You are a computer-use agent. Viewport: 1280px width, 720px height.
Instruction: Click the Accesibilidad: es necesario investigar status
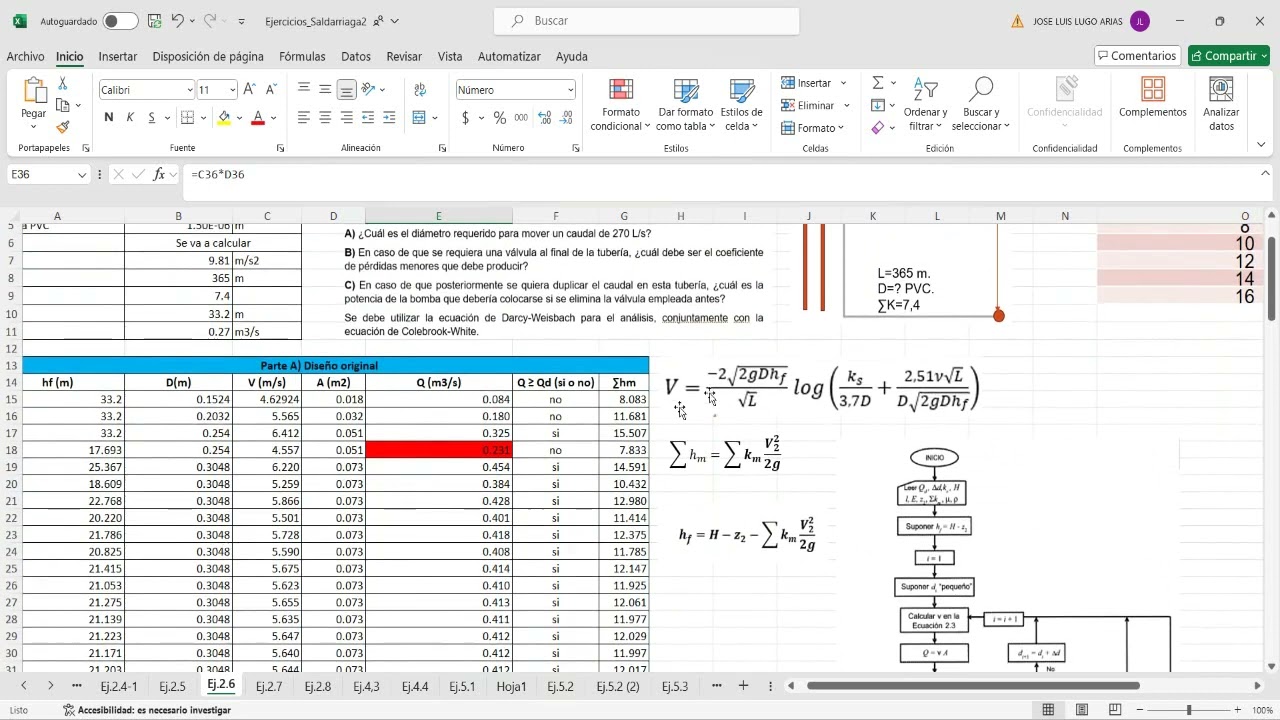[146, 710]
